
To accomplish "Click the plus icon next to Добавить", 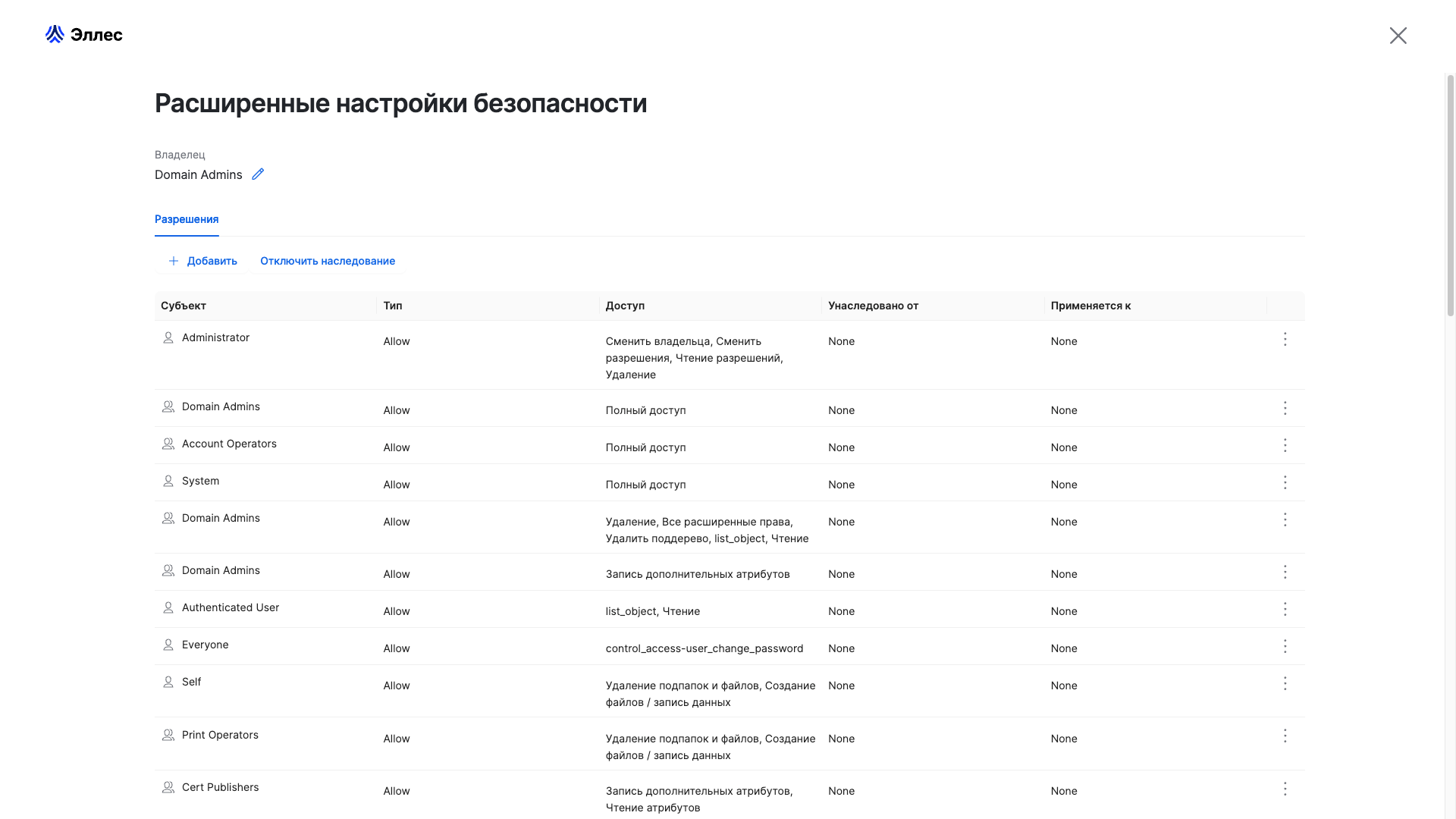I will pyautogui.click(x=174, y=261).
